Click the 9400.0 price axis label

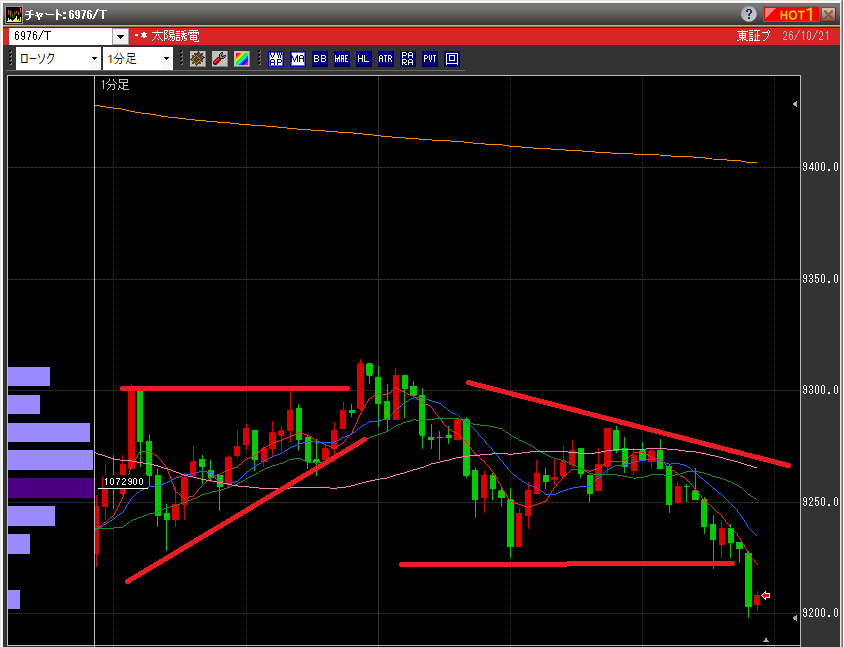(x=820, y=167)
